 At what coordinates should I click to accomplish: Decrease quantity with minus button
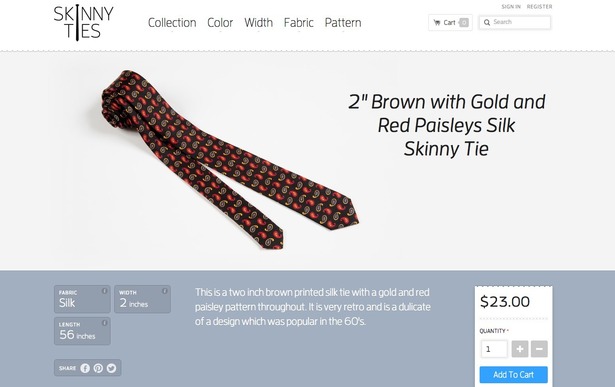[x=539, y=349]
